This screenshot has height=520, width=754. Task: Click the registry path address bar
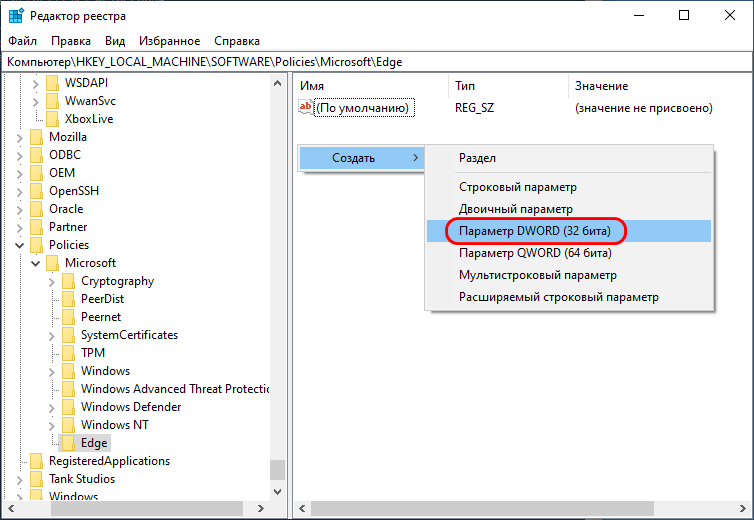click(x=377, y=62)
